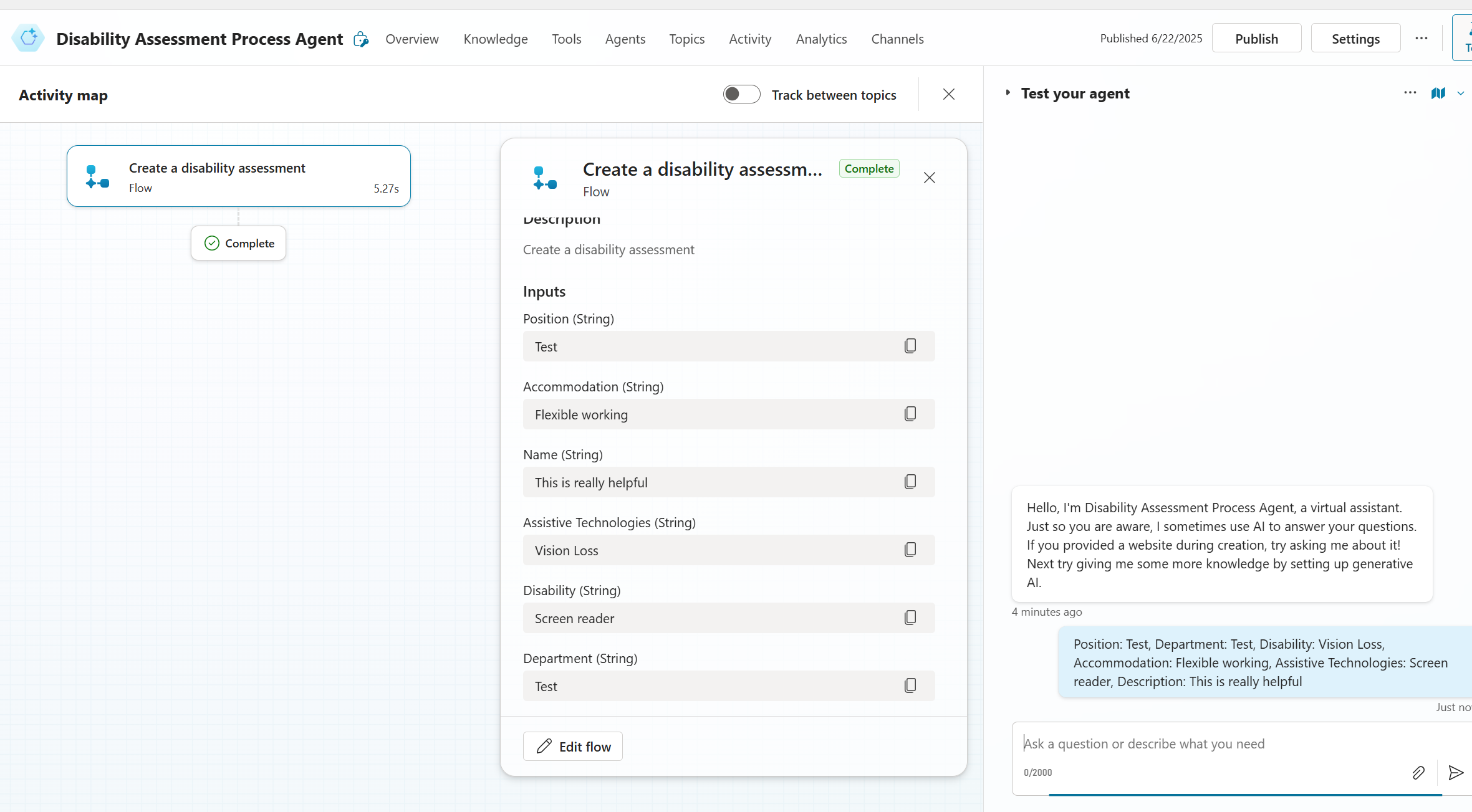Image resolution: width=1472 pixels, height=812 pixels.
Task: Click the send message arrow icon
Action: [1455, 773]
